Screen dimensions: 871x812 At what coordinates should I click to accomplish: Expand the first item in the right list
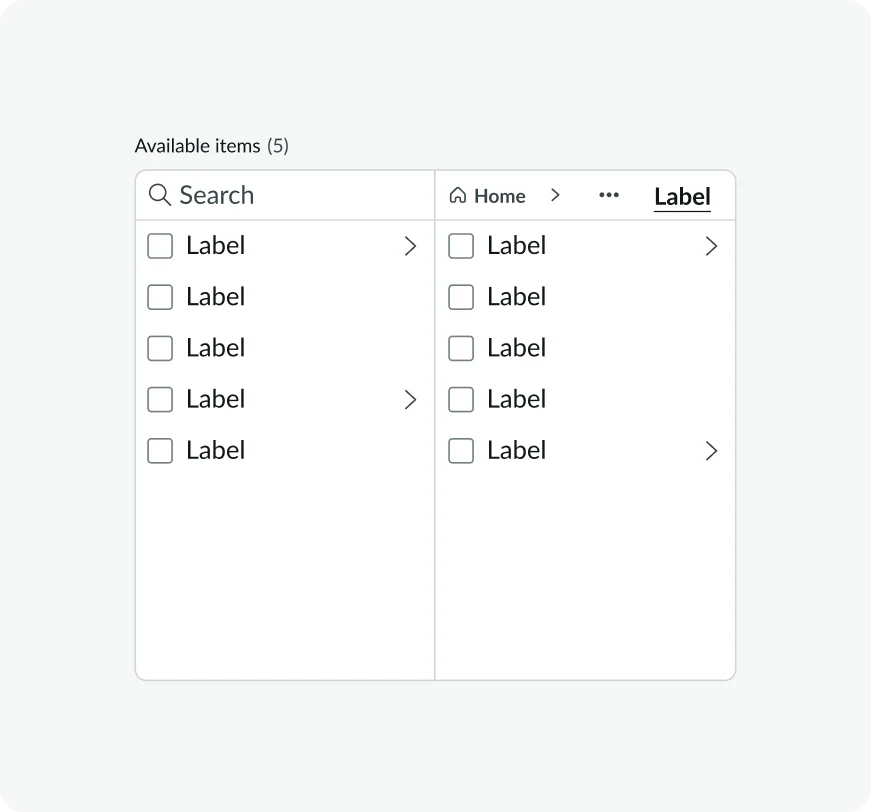711,246
